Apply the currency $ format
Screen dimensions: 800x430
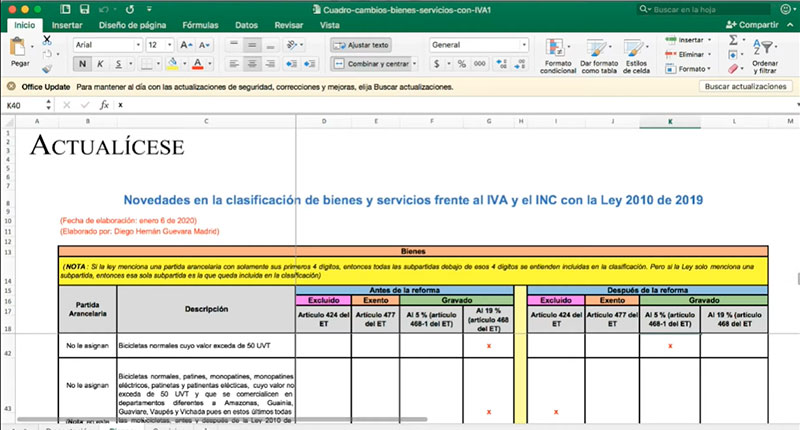click(437, 64)
